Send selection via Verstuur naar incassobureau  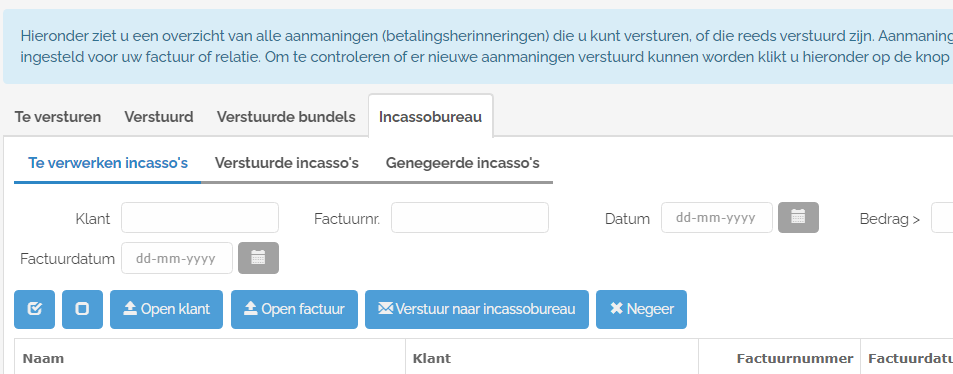click(476, 310)
